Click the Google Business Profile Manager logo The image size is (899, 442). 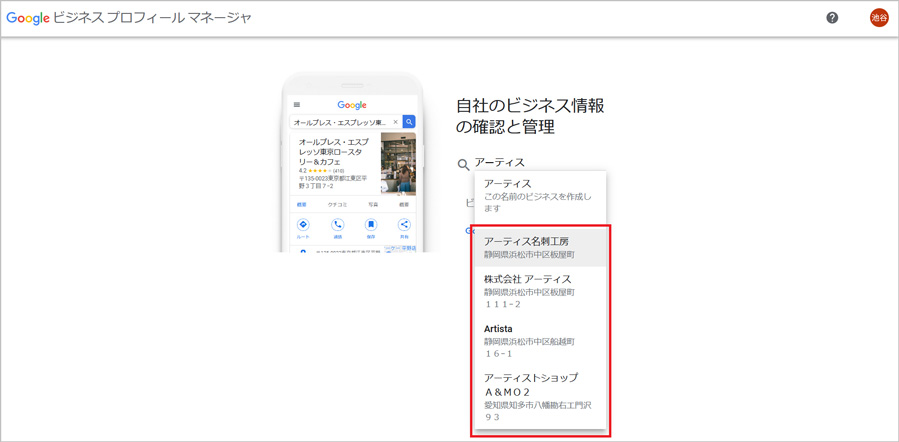128,18
